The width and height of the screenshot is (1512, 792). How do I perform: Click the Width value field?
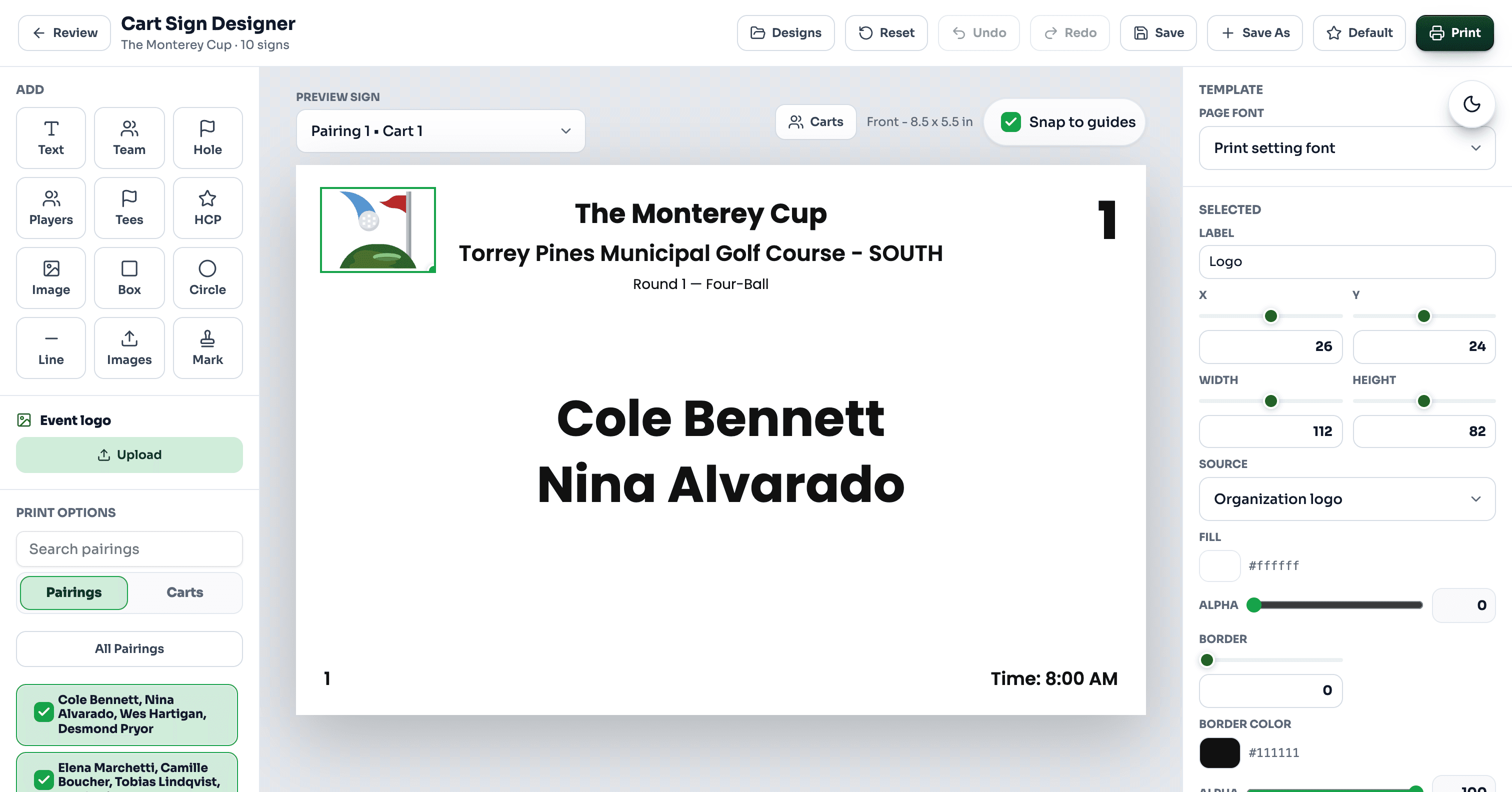(x=1270, y=431)
